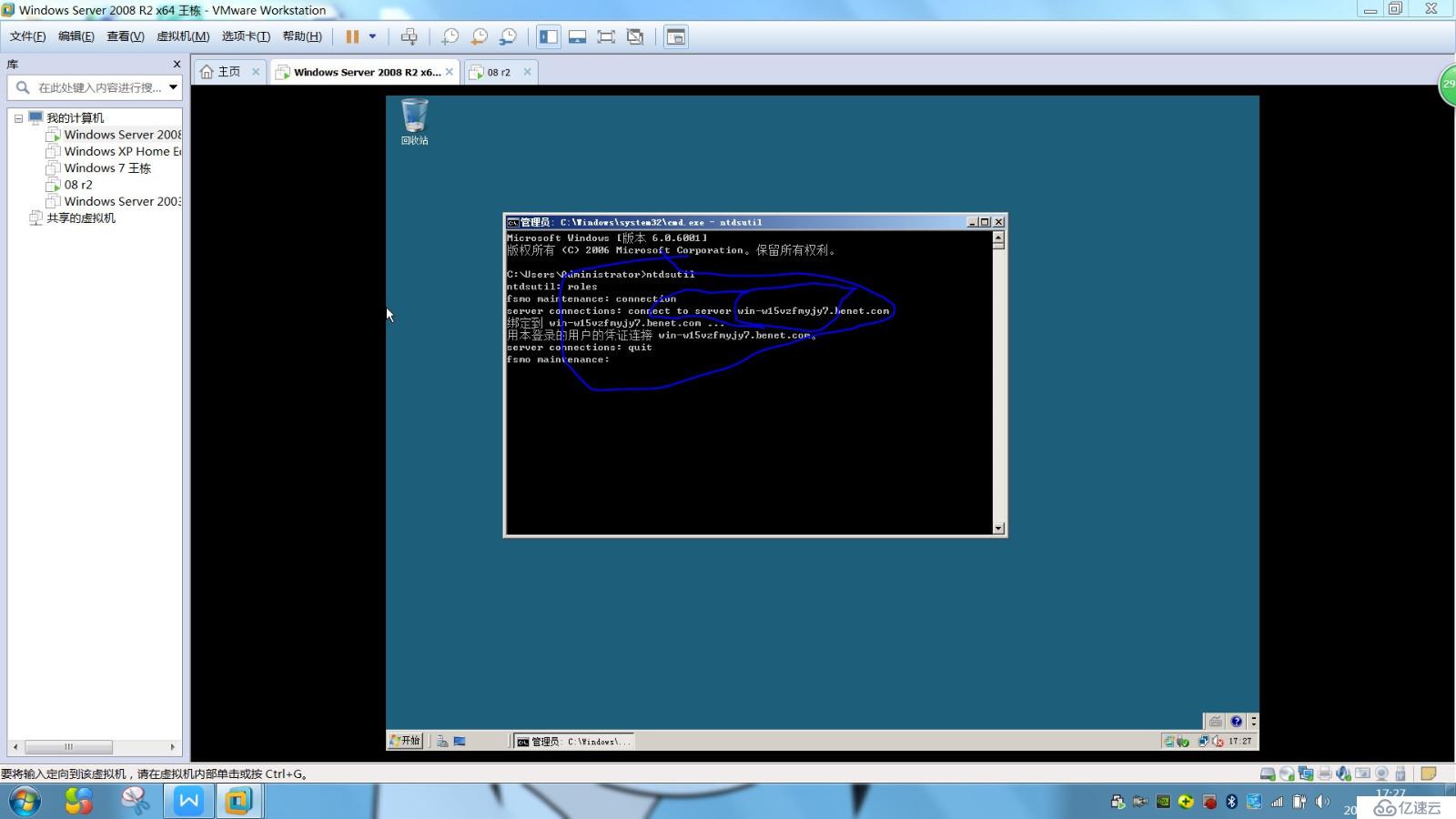Click the cmd window scroll-up arrow

(998, 238)
